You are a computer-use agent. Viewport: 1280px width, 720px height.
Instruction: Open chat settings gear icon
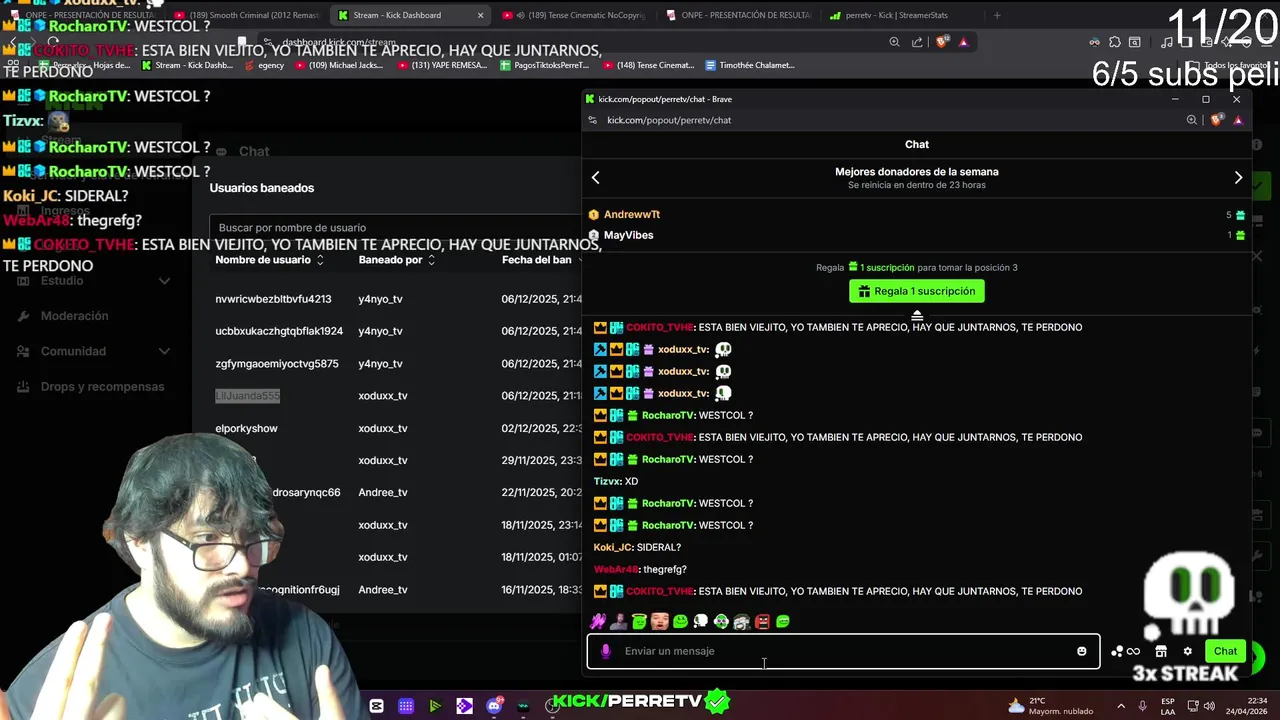tap(1188, 651)
